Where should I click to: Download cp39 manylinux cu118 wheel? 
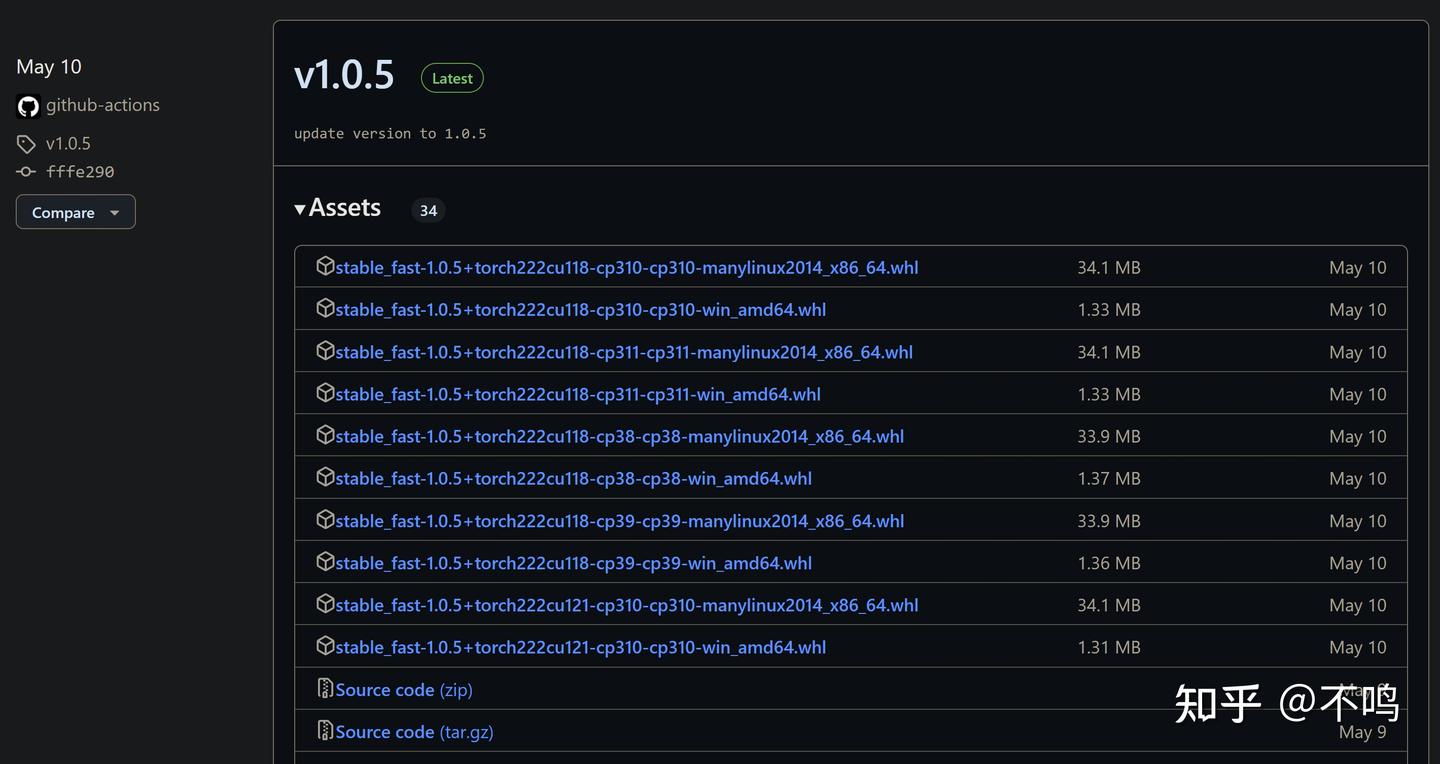click(619, 521)
